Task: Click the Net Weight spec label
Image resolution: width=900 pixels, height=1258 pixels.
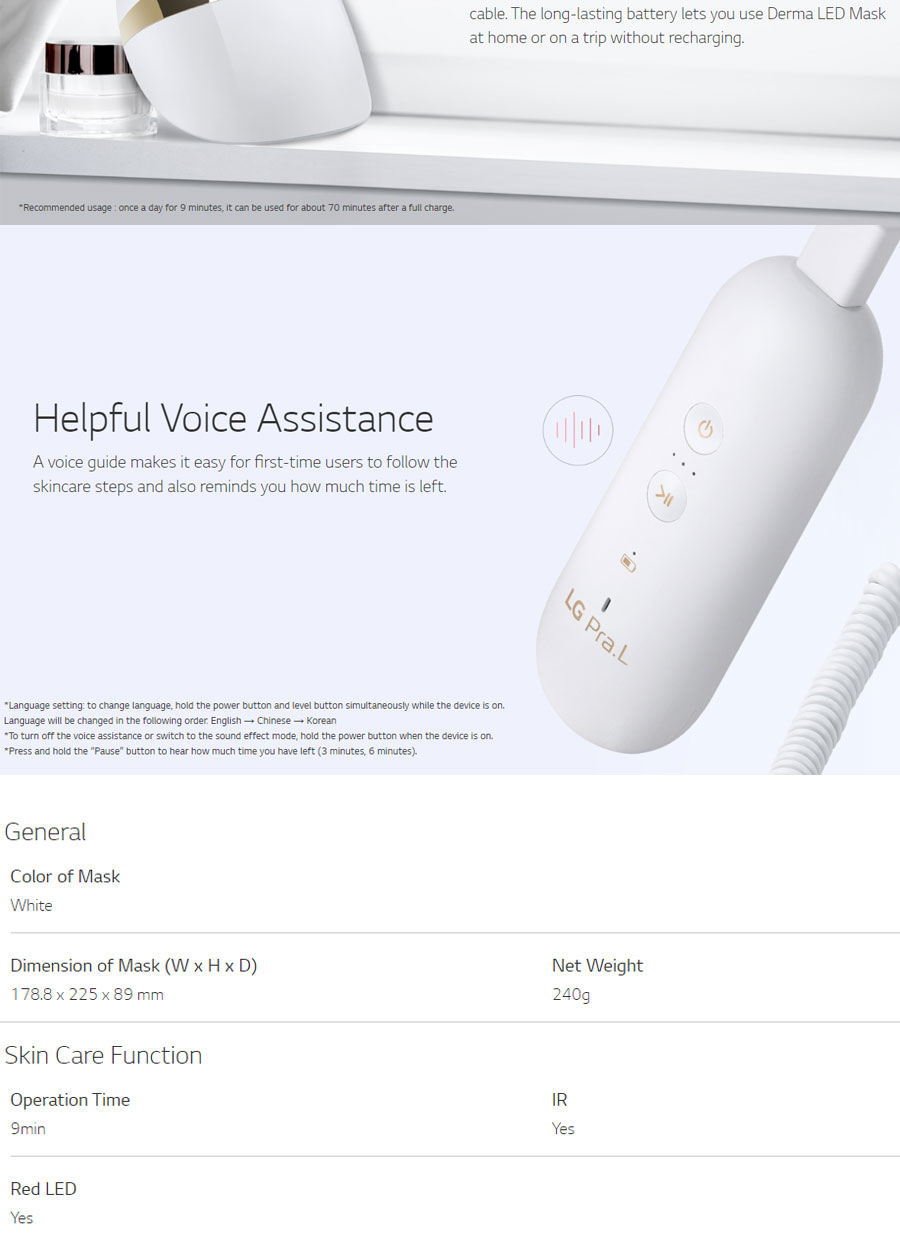Action: pos(597,966)
